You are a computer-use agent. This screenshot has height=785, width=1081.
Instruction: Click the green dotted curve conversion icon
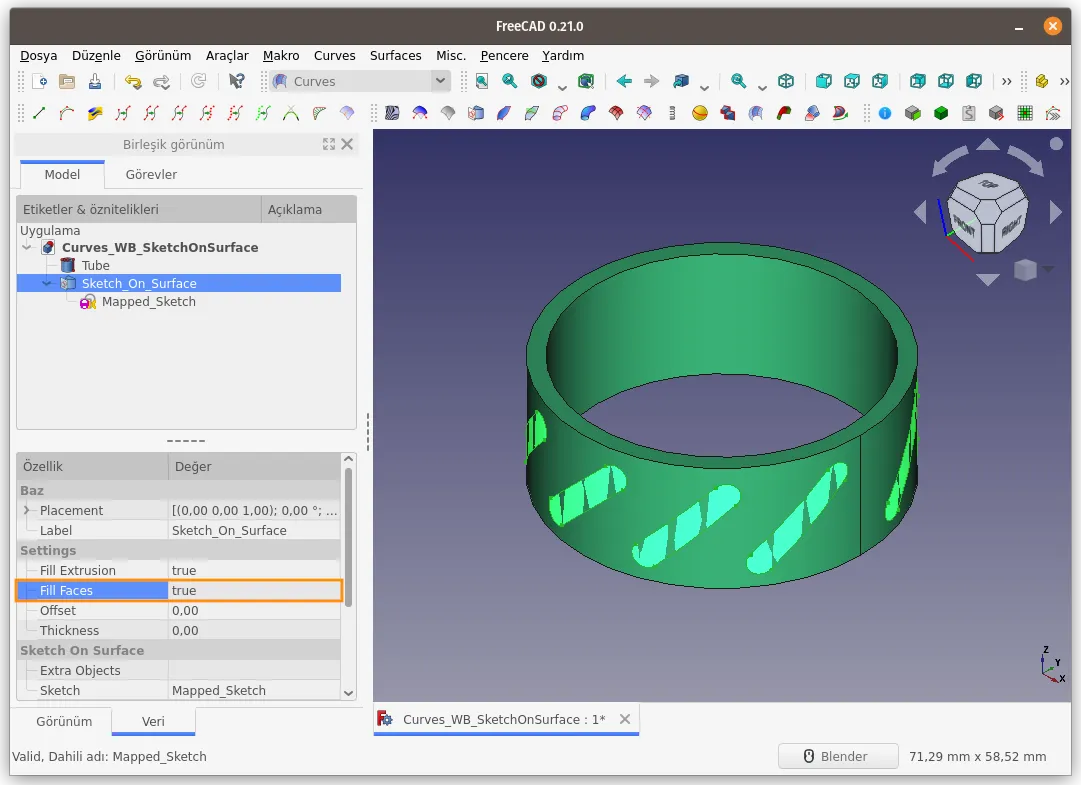(x=263, y=113)
